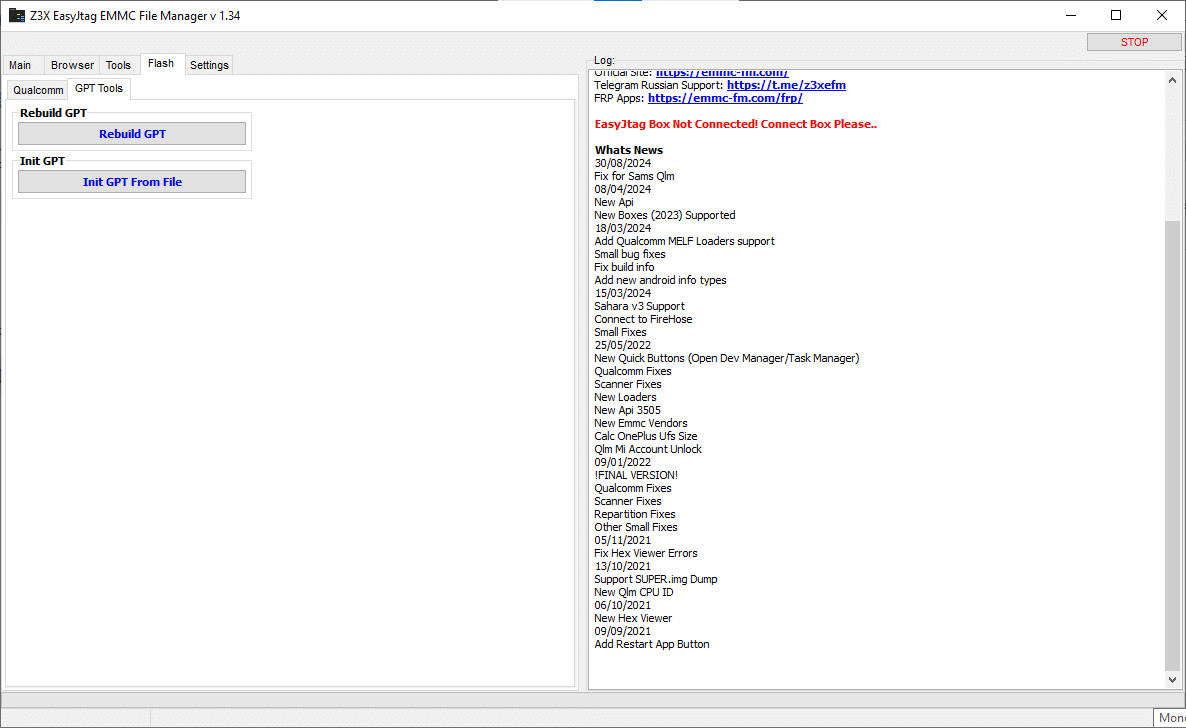Click the log scrollbar up arrow
Image resolution: width=1186 pixels, height=728 pixels.
[x=1174, y=79]
